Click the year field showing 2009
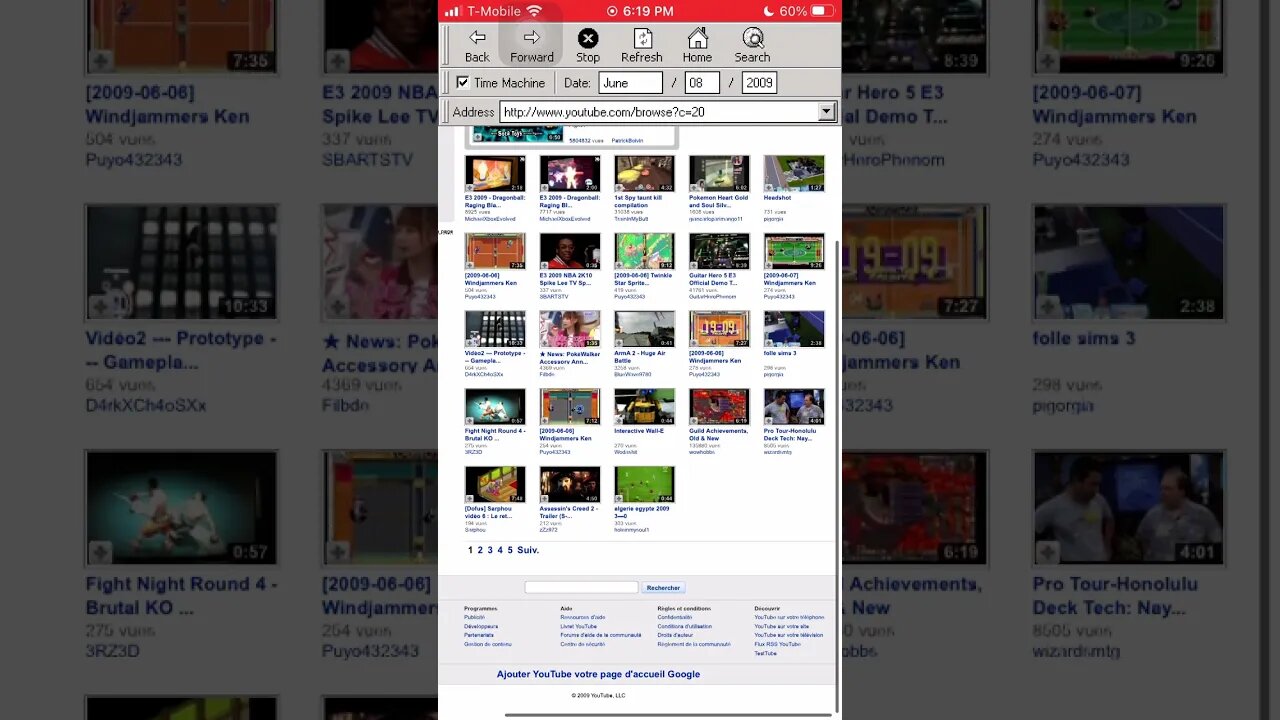This screenshot has height=720, width=1280. tap(759, 83)
